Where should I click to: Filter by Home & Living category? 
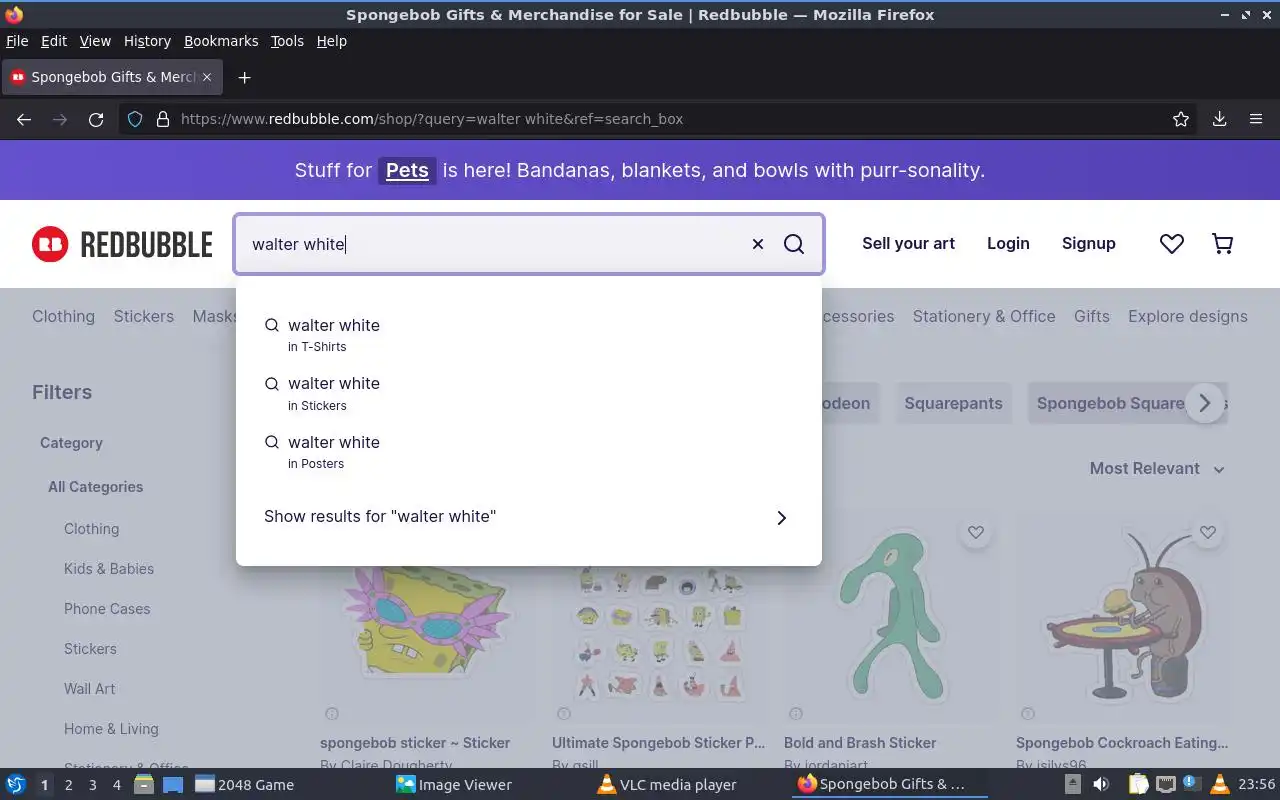tap(111, 729)
